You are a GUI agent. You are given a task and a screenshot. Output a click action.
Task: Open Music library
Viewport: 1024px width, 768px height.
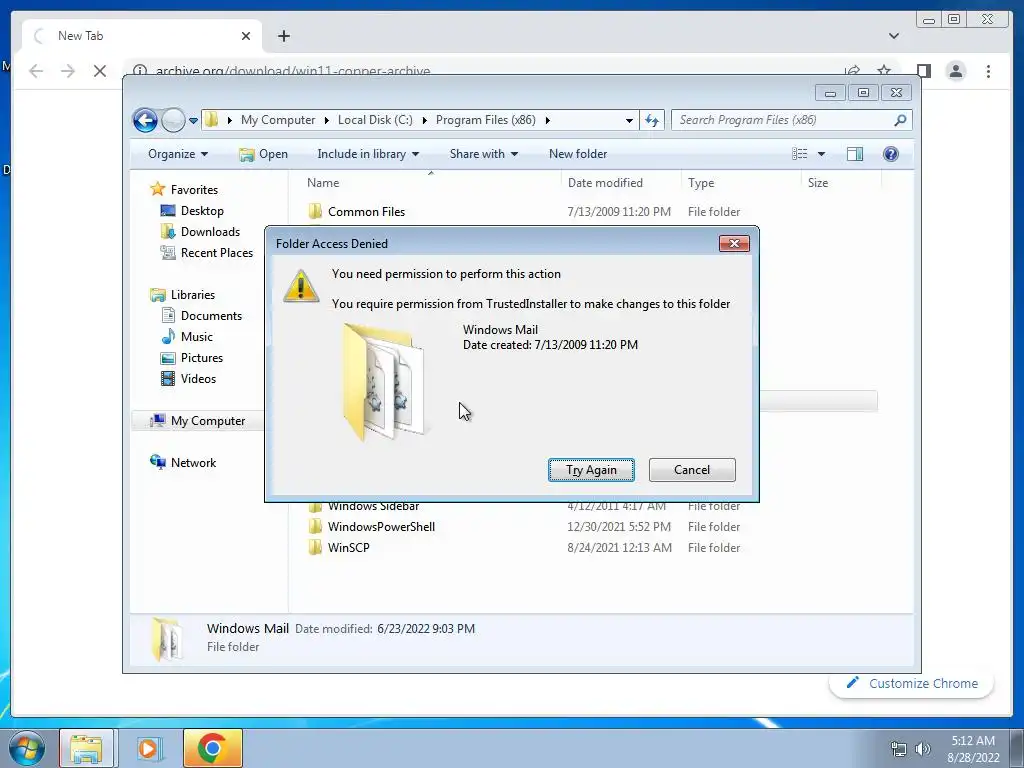[197, 337]
